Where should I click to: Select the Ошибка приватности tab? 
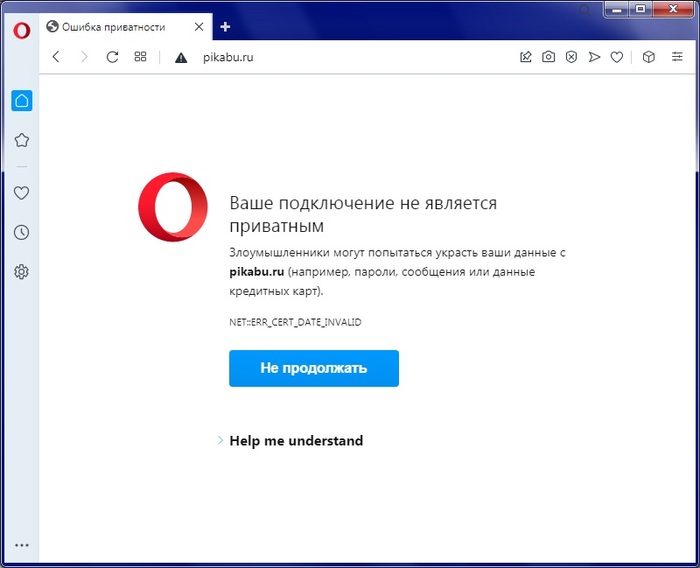[x=125, y=27]
